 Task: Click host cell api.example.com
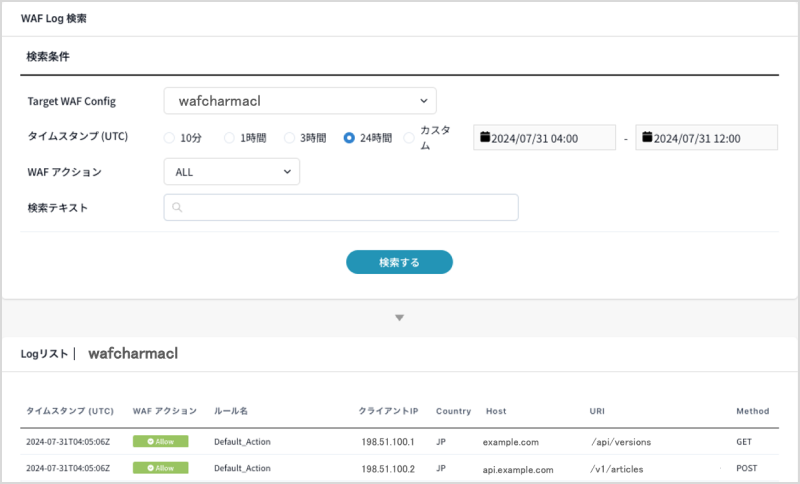(518, 469)
